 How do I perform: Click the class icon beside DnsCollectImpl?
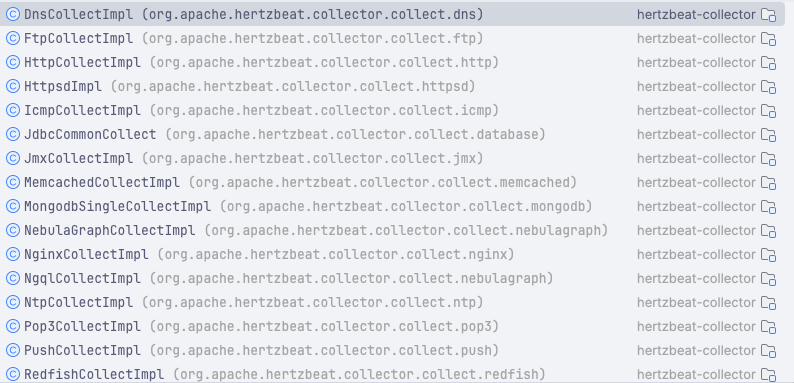pos(13,14)
